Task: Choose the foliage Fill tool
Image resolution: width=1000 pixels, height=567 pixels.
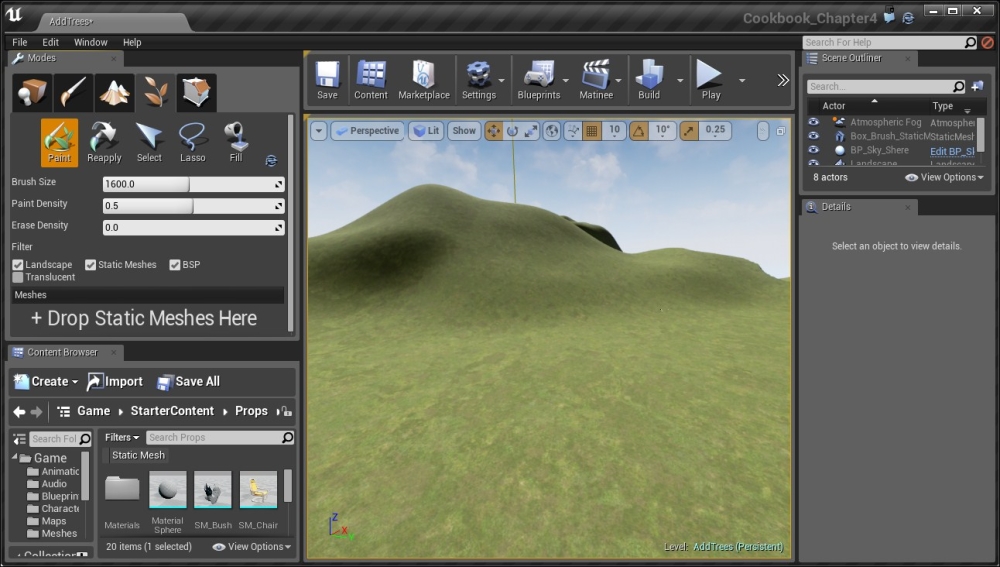Action: click(236, 143)
